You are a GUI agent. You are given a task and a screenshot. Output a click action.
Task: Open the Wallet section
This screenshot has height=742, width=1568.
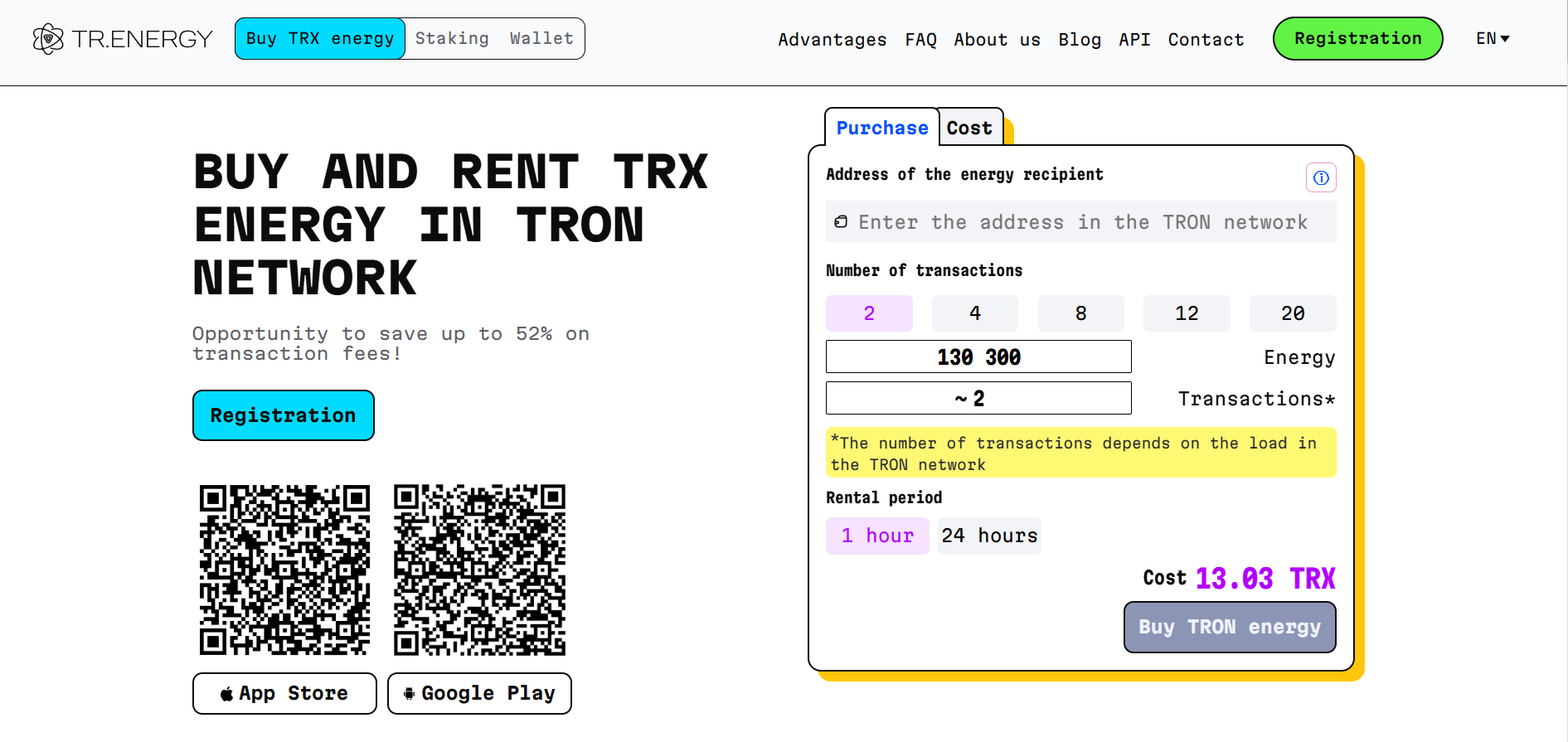541,39
